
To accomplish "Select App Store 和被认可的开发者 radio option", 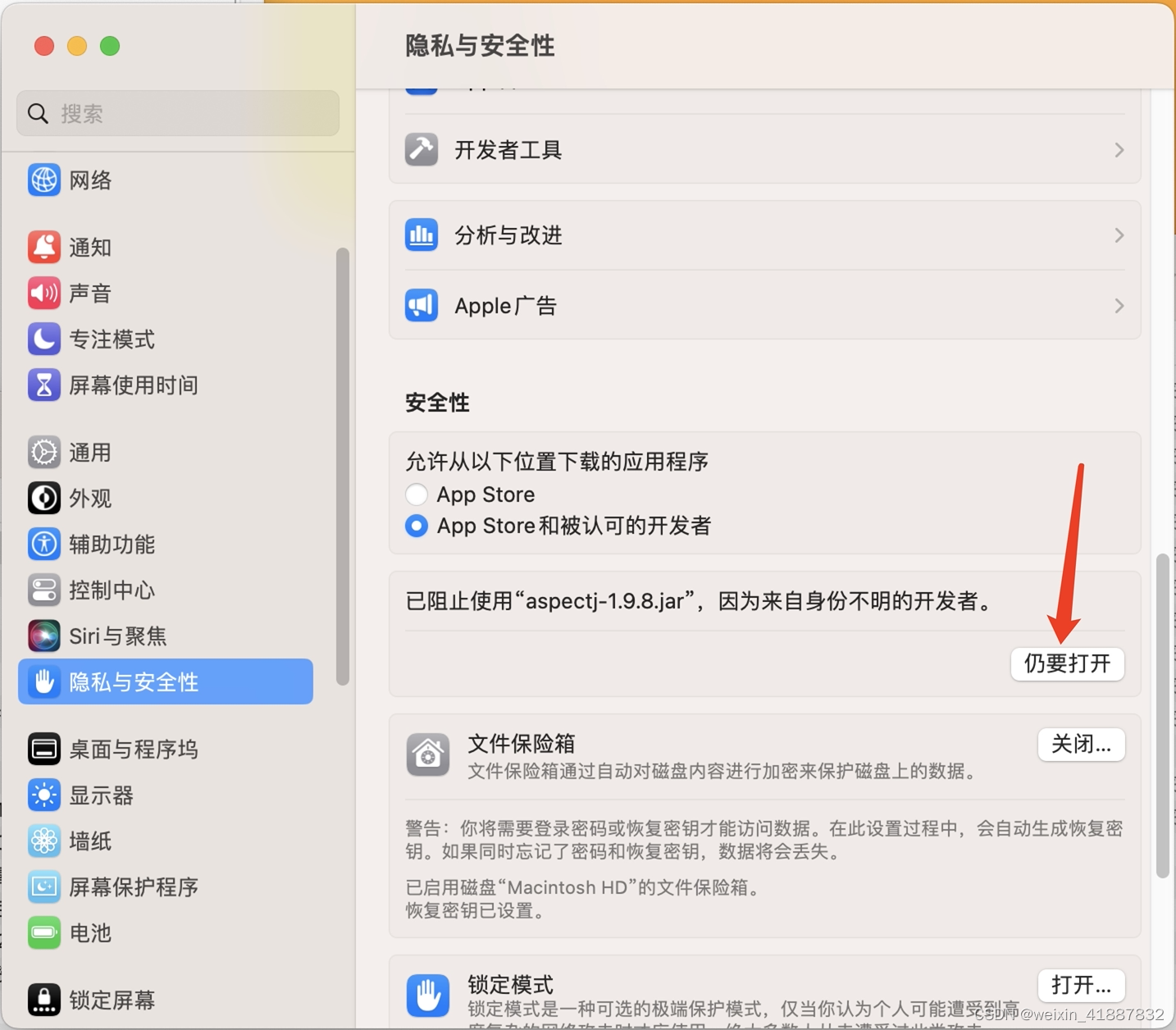I will pyautogui.click(x=417, y=526).
